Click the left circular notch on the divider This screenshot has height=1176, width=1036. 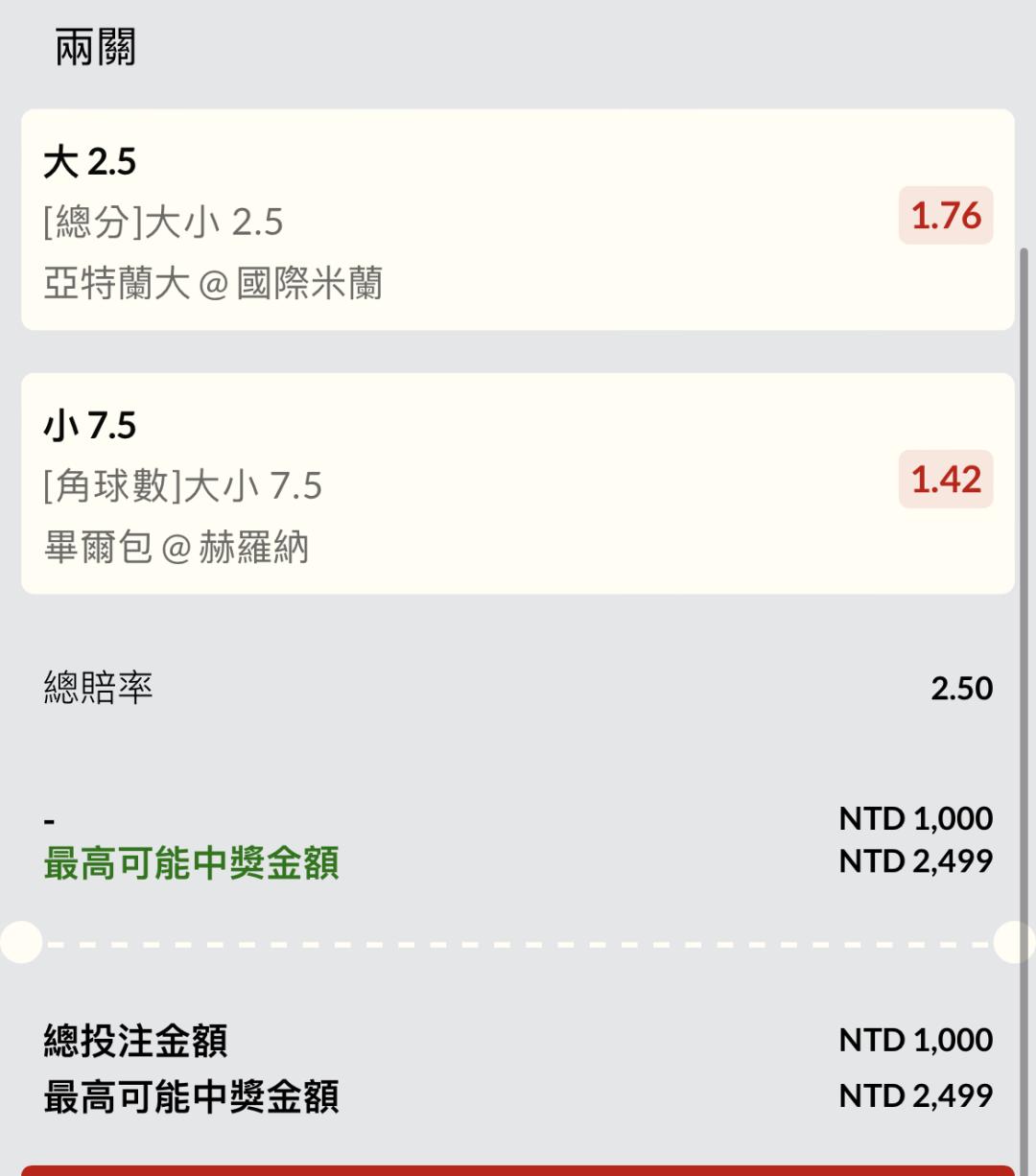click(x=21, y=943)
